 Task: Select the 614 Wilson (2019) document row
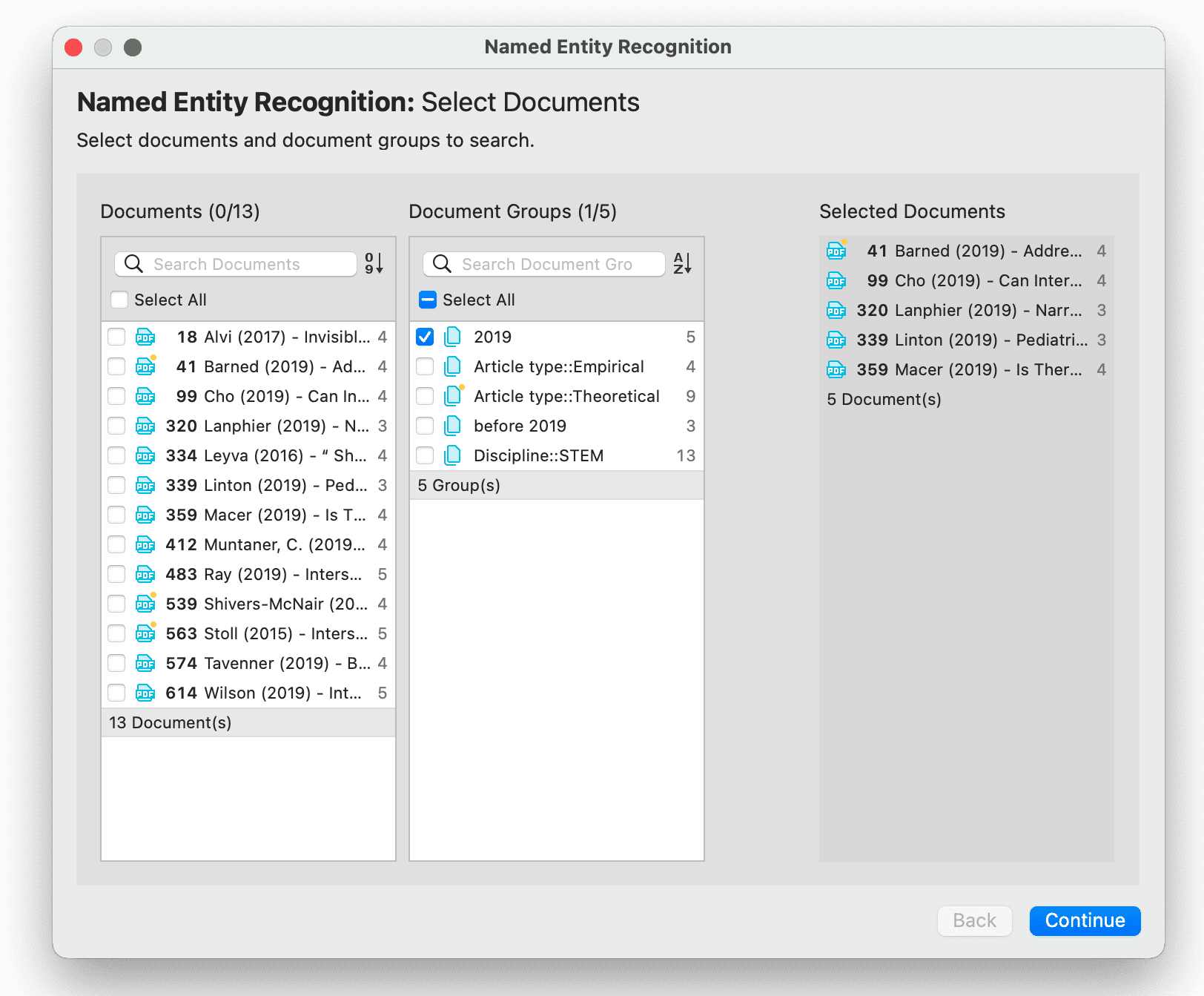click(x=248, y=693)
